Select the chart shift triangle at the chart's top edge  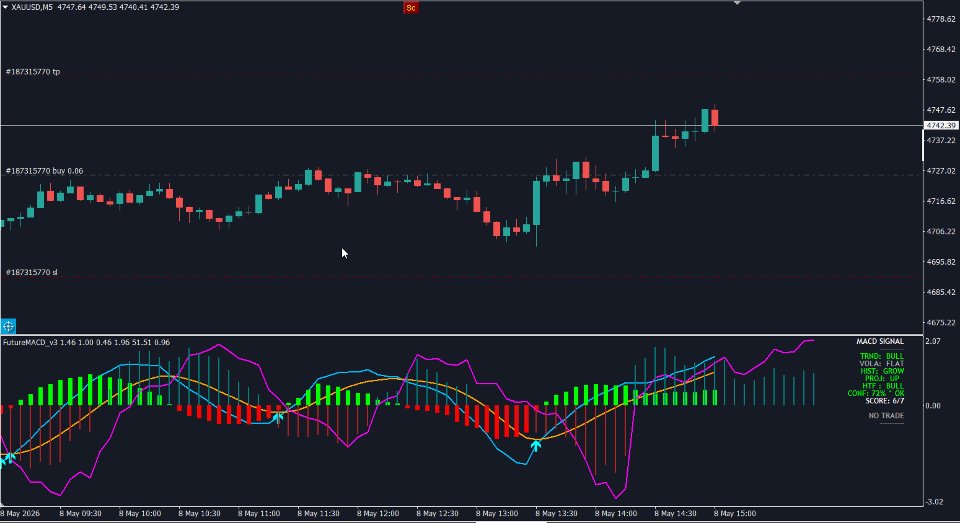point(737,3)
